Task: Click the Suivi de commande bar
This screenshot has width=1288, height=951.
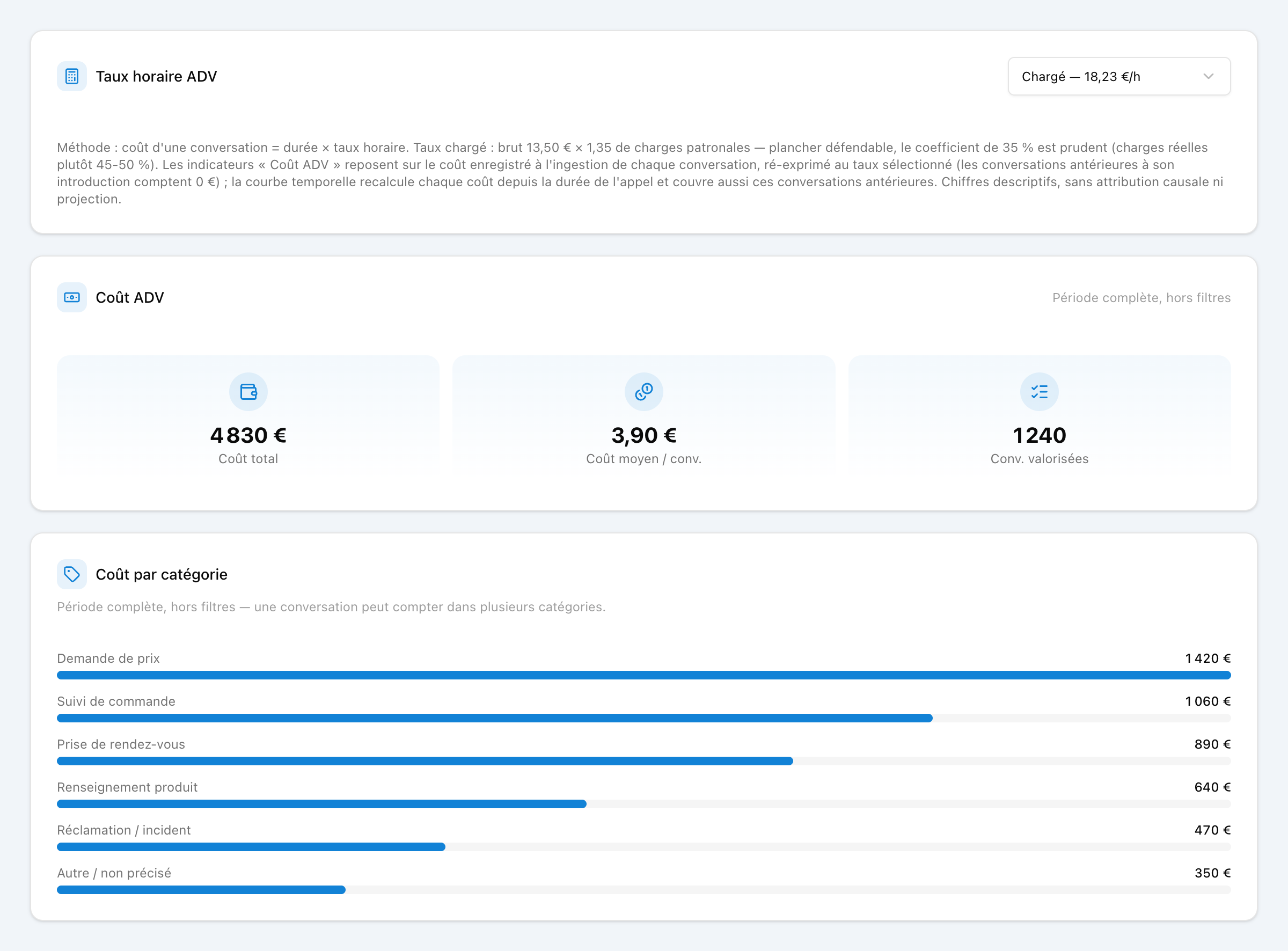Action: [643, 718]
